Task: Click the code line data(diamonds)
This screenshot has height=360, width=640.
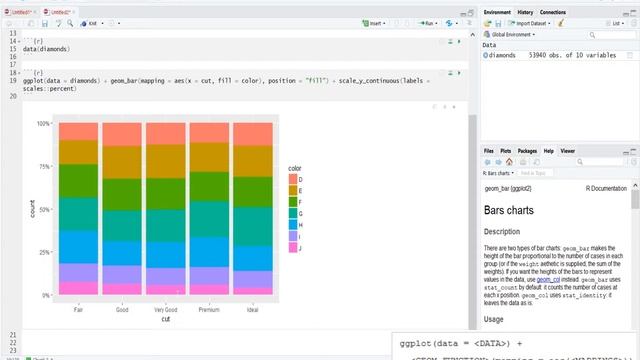Action: 47,49
